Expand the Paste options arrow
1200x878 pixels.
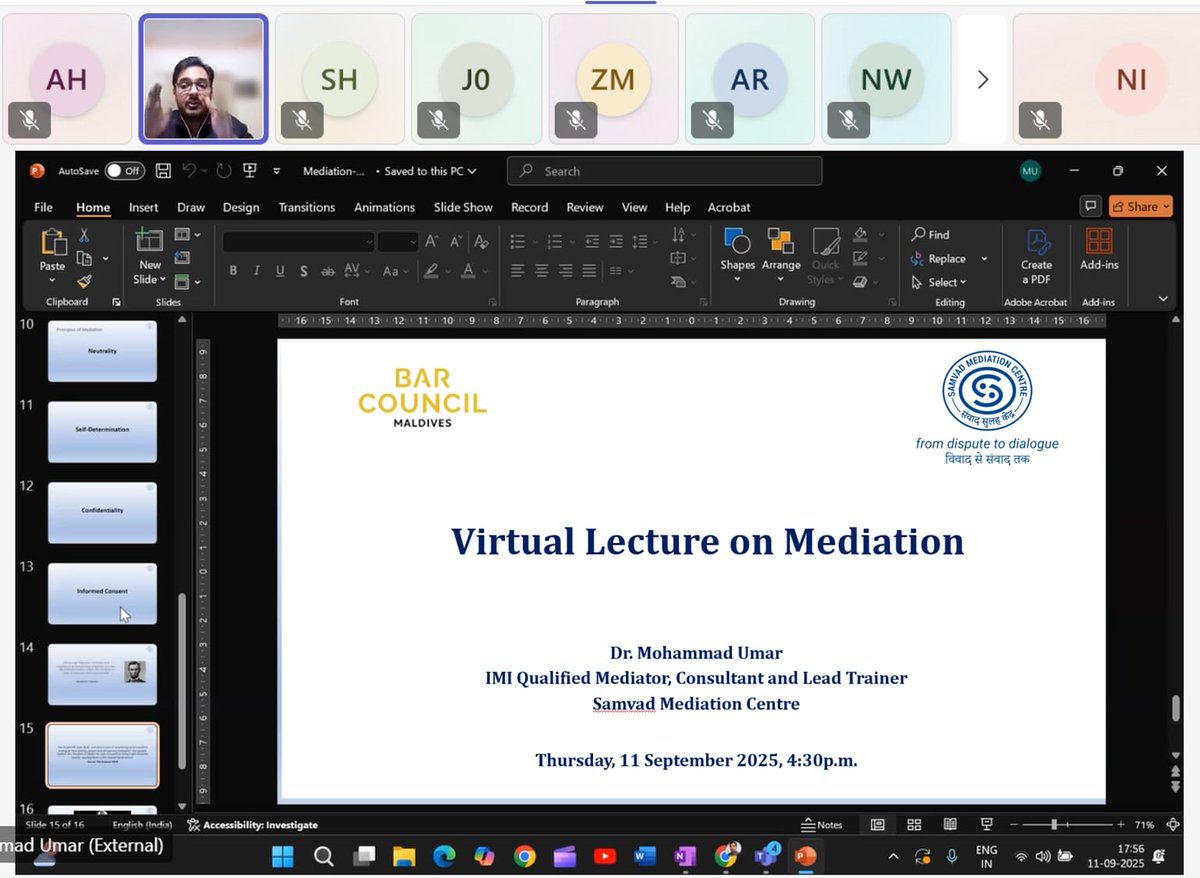pos(52,281)
